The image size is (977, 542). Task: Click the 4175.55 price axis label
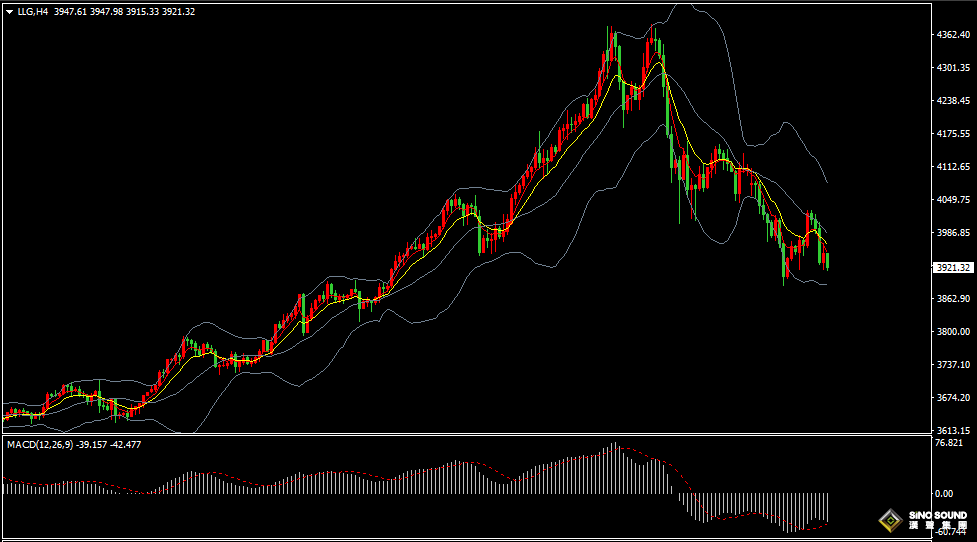point(952,134)
